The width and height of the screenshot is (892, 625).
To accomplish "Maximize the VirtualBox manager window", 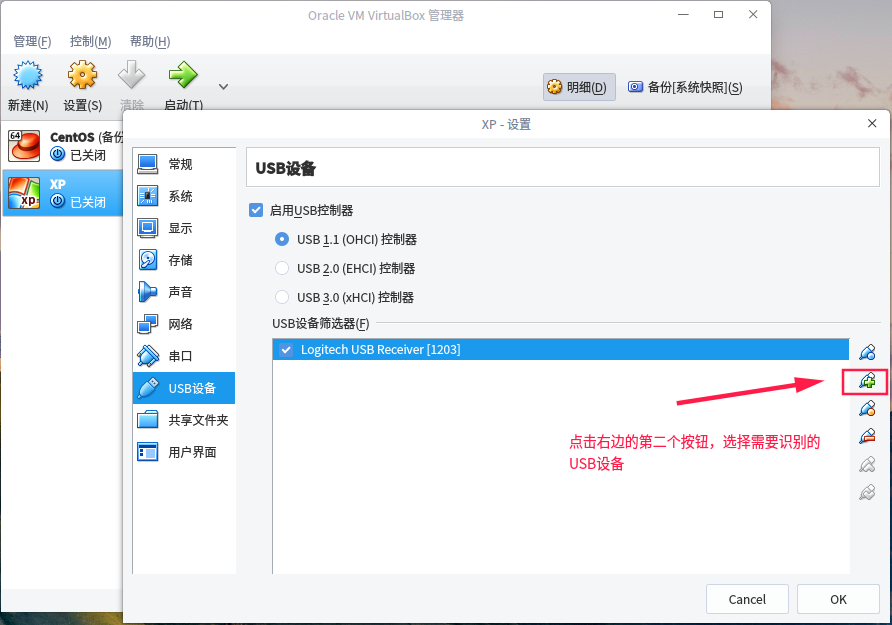I will pos(718,15).
